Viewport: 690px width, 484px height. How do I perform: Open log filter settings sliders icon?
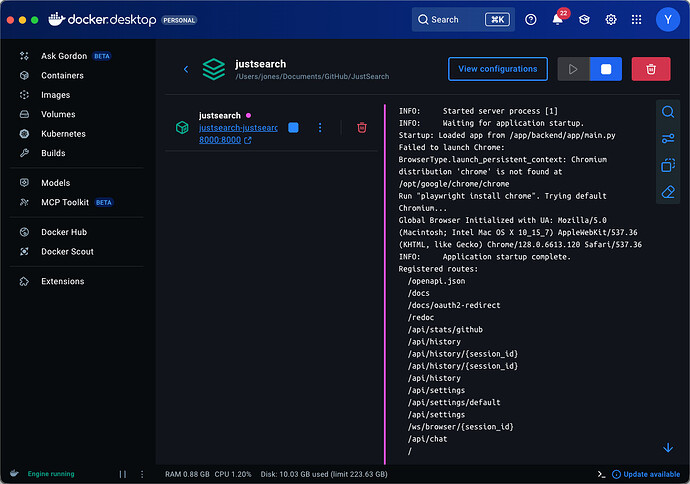668,139
